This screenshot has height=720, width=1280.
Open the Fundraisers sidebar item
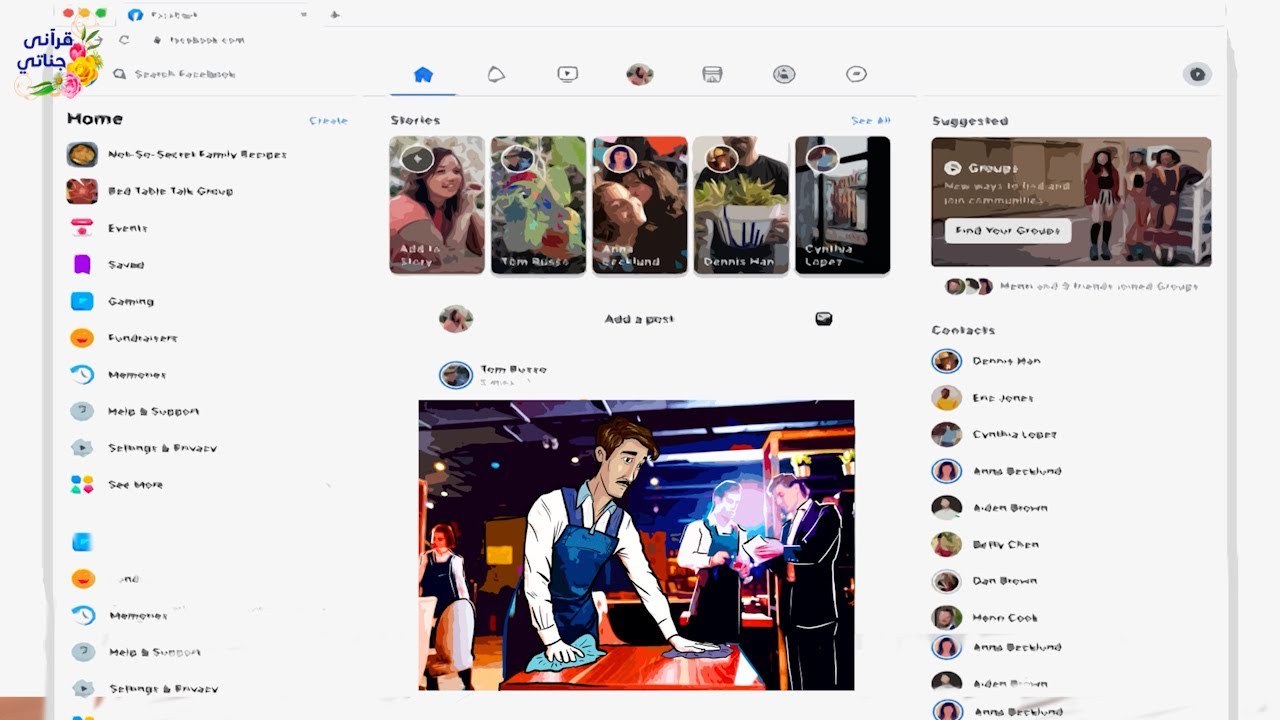123,338
